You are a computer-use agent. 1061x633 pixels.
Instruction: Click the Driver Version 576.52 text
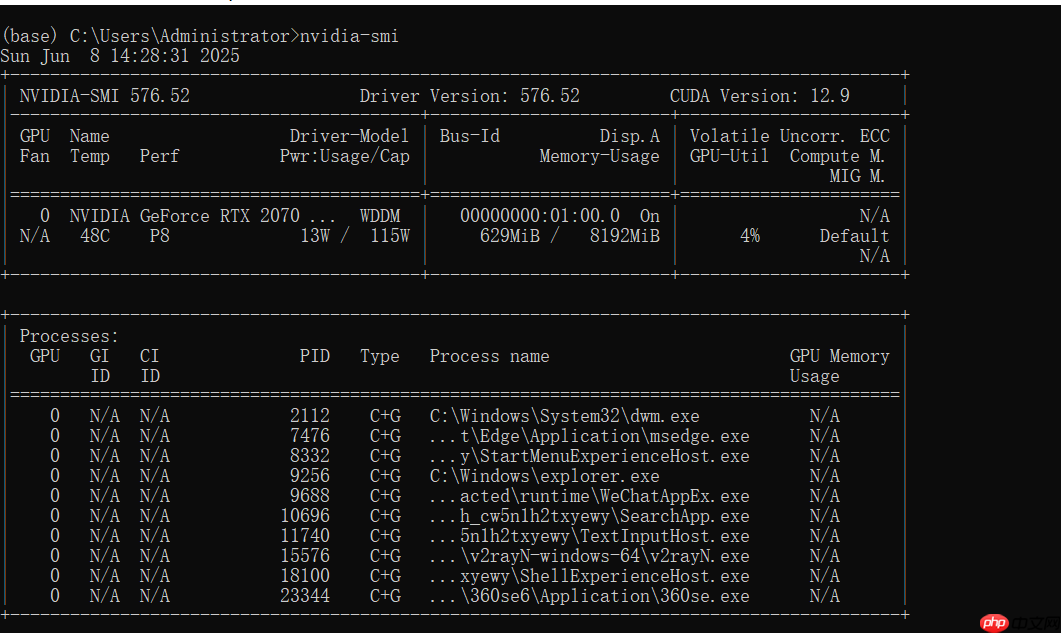click(x=469, y=96)
